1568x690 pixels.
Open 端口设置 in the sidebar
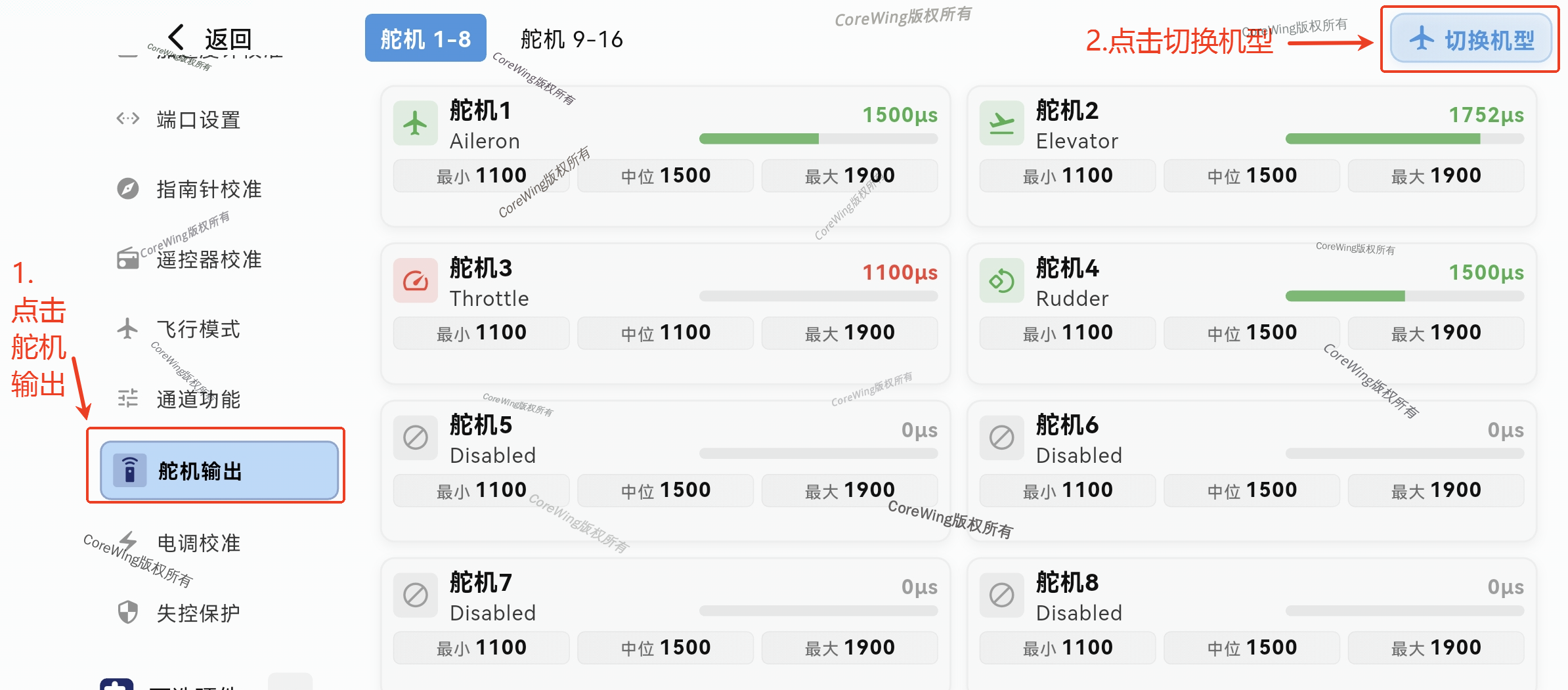click(x=198, y=120)
